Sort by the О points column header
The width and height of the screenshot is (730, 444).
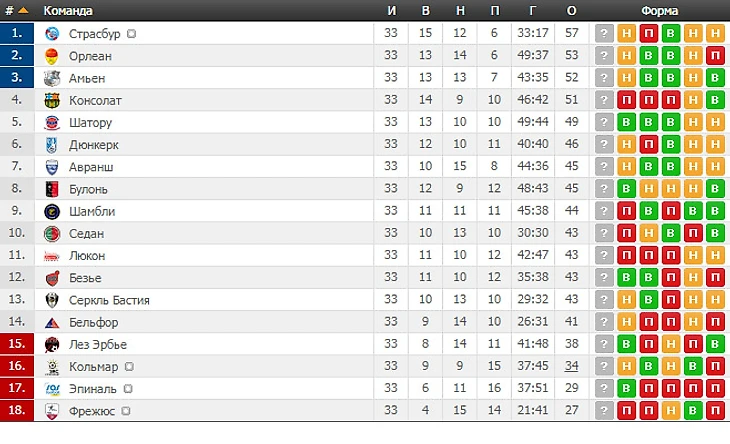click(572, 10)
